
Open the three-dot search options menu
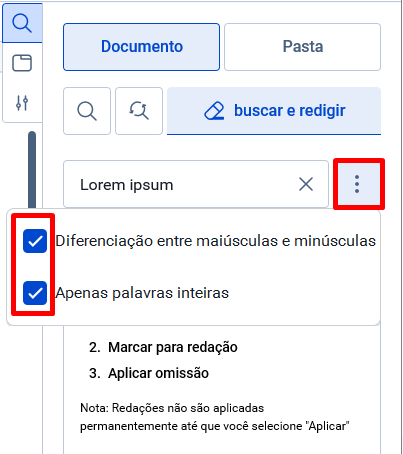[x=357, y=184]
